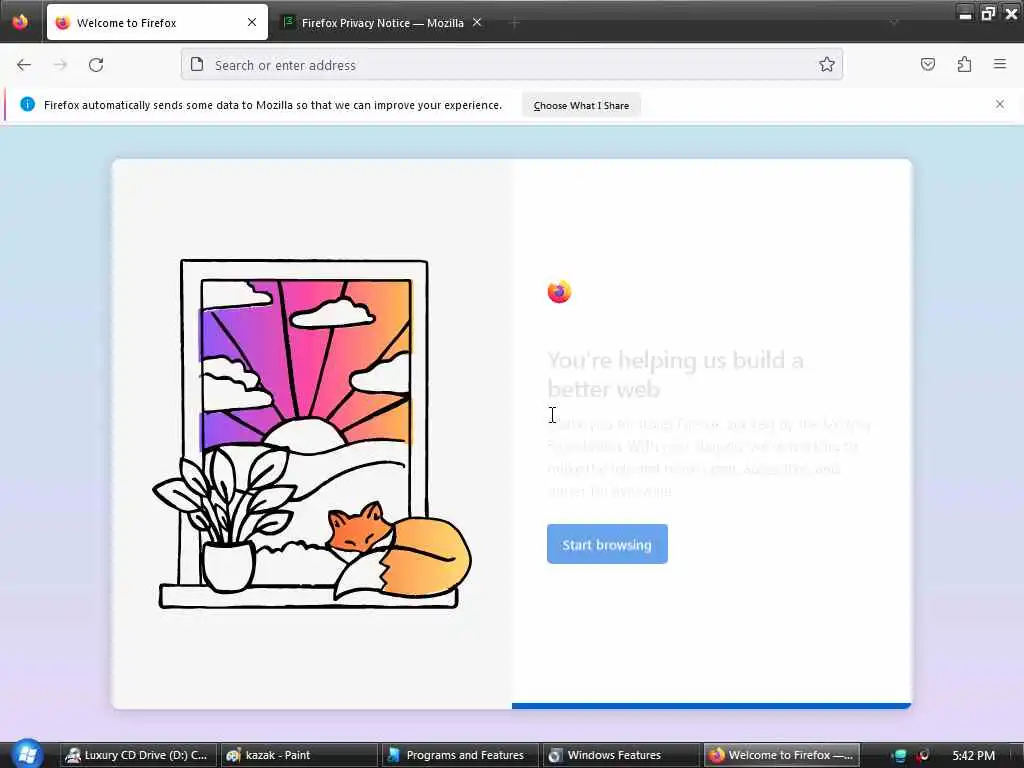The image size is (1024, 768).
Task: Open the Windows Start orb
Action: (27, 754)
